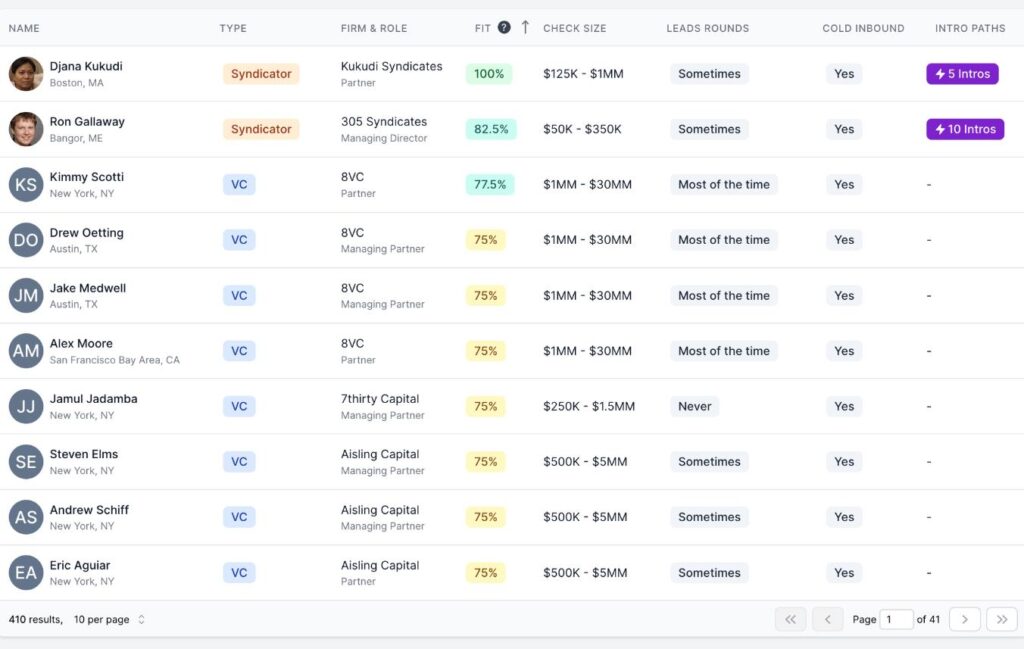
Task: Open Djana Kukudi's profile photo
Action: pyautogui.click(x=25, y=73)
